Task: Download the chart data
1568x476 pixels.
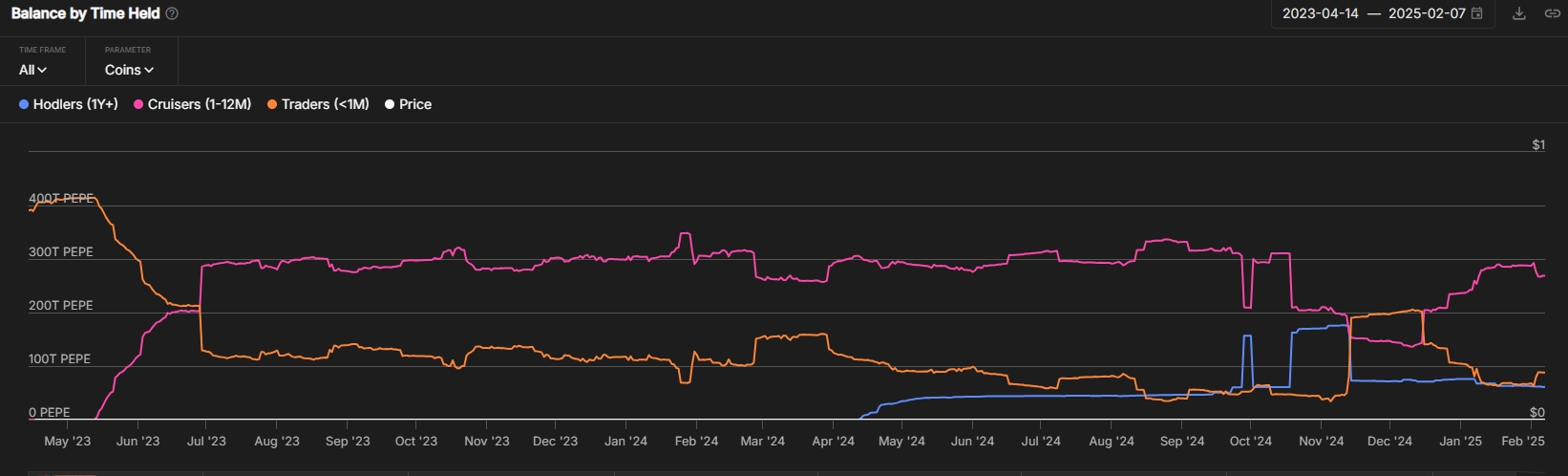Action: (1518, 13)
